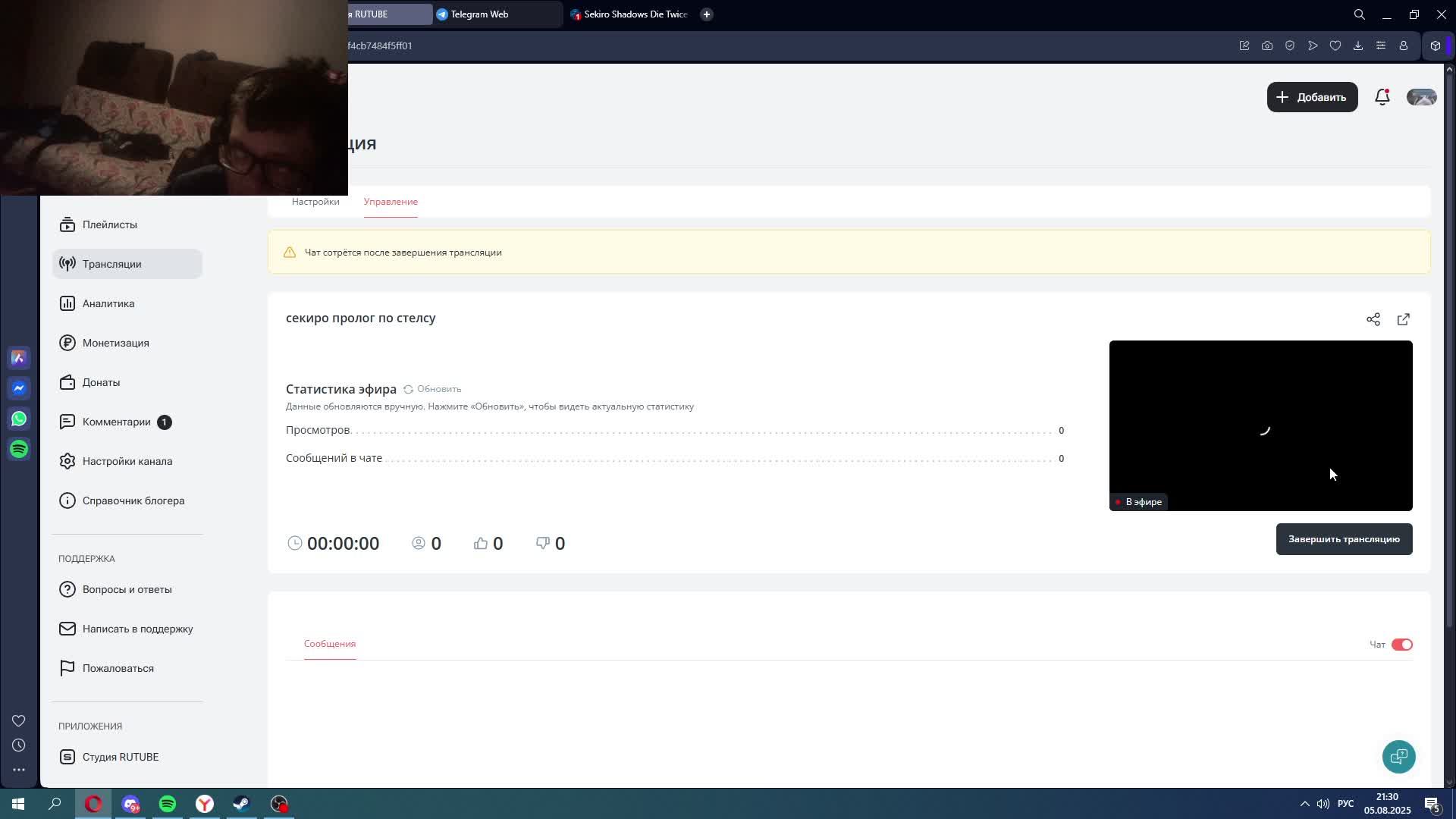Screen dimensions: 1456x819
Task: Click the live stream preview thumbnail
Action: pyautogui.click(x=1260, y=425)
